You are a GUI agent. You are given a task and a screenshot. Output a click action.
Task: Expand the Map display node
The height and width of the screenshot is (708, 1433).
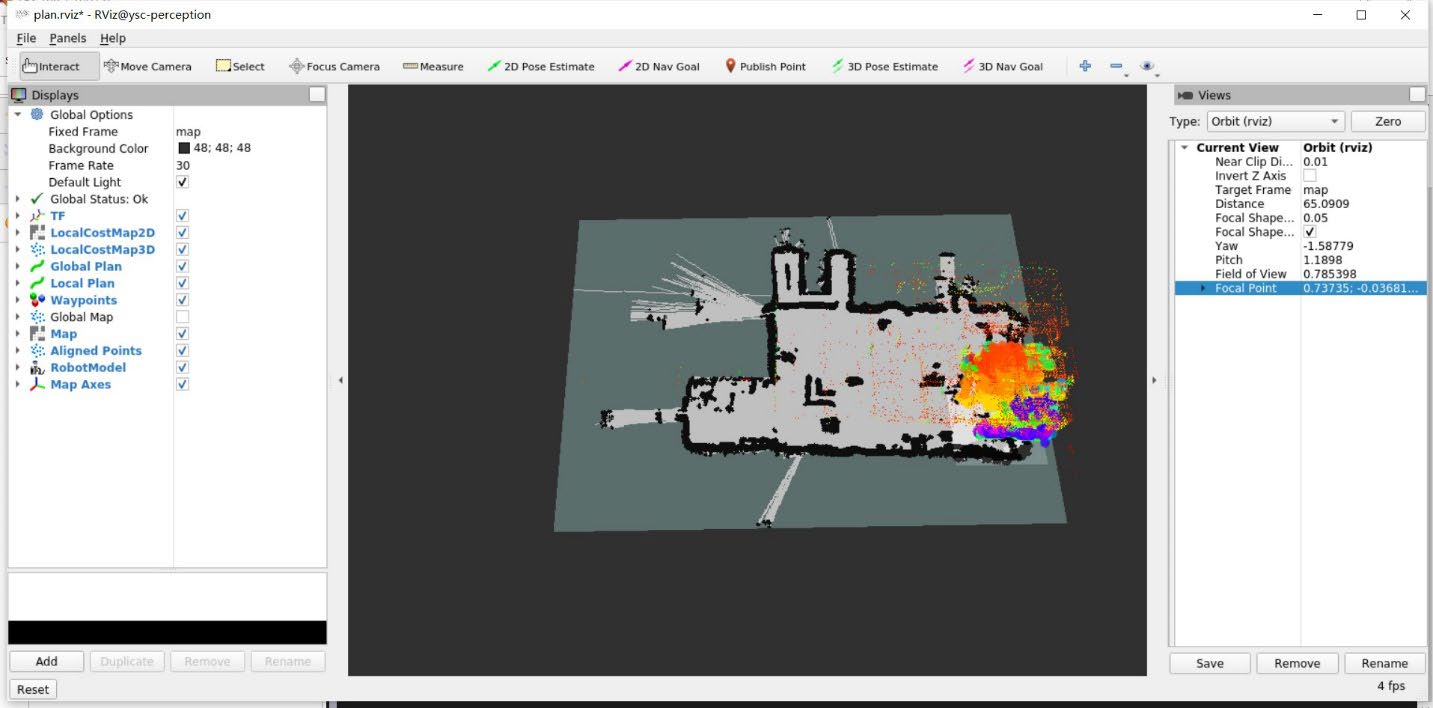coord(17,334)
